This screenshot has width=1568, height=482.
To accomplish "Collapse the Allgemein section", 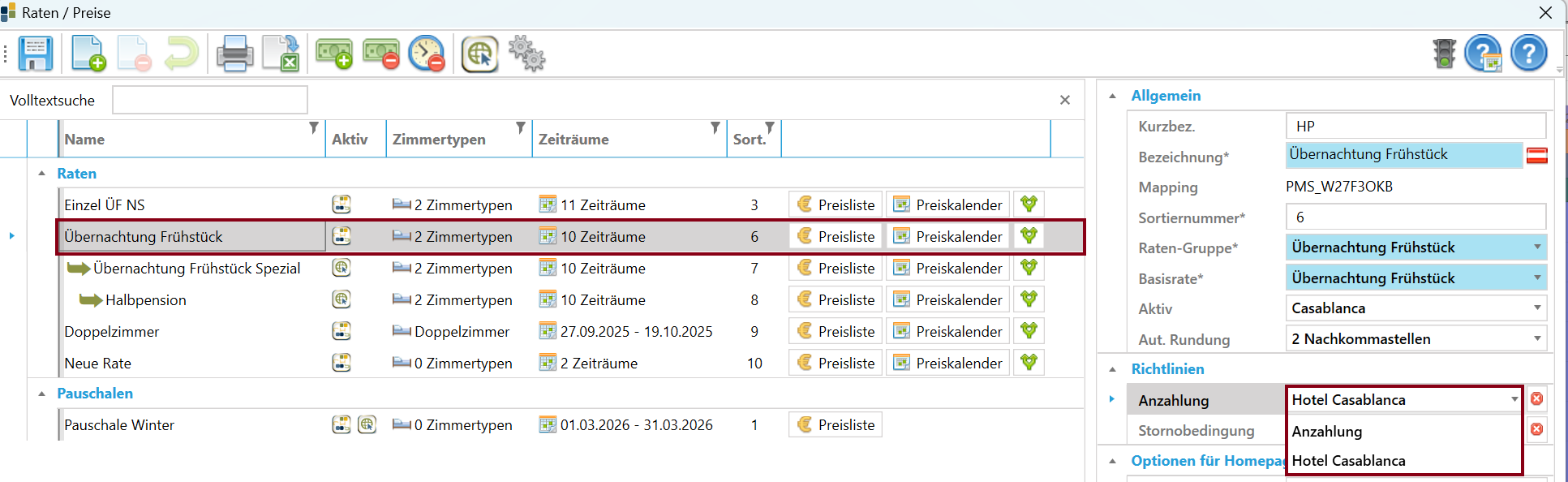I will (1113, 96).
